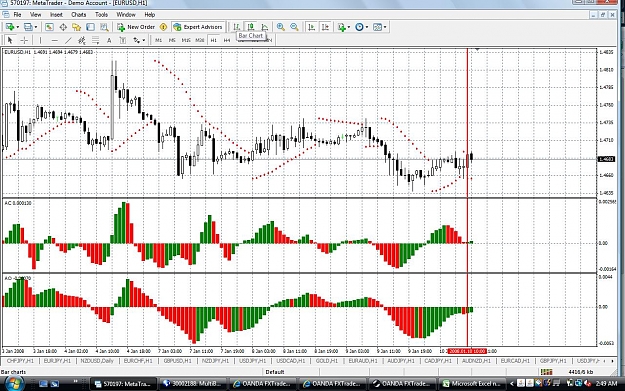This screenshot has height=391, width=625.
Task: Toggle the Auto Scroll chart icon
Action: pyautogui.click(x=312, y=27)
